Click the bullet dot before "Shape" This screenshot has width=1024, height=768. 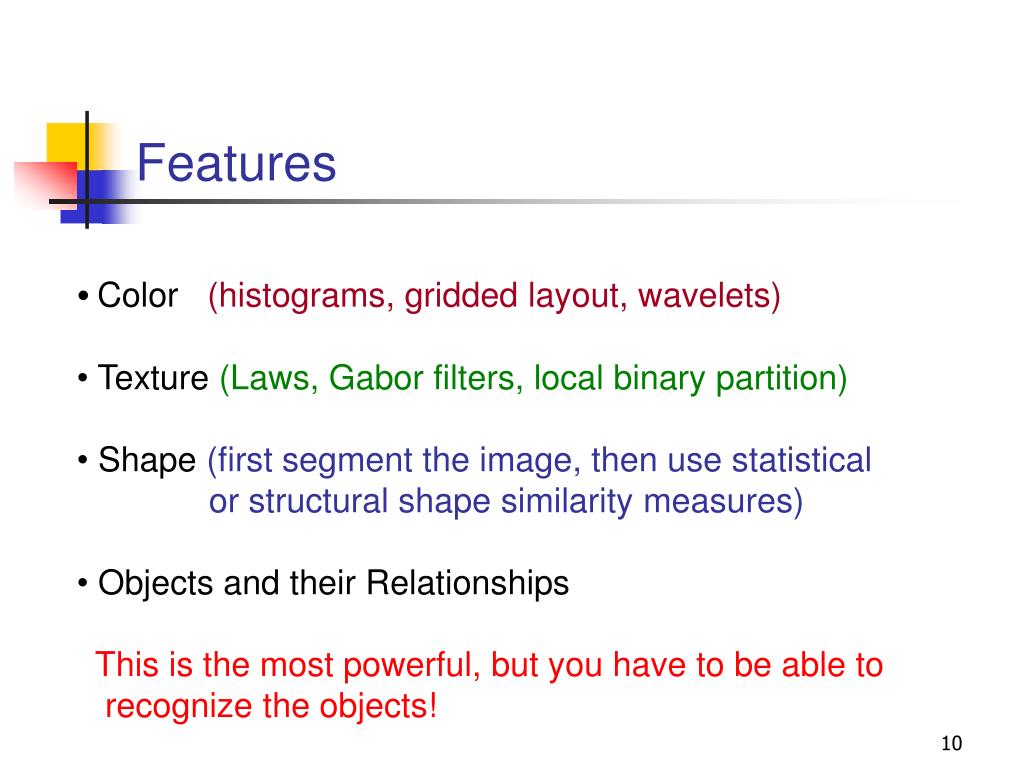tap(84, 462)
